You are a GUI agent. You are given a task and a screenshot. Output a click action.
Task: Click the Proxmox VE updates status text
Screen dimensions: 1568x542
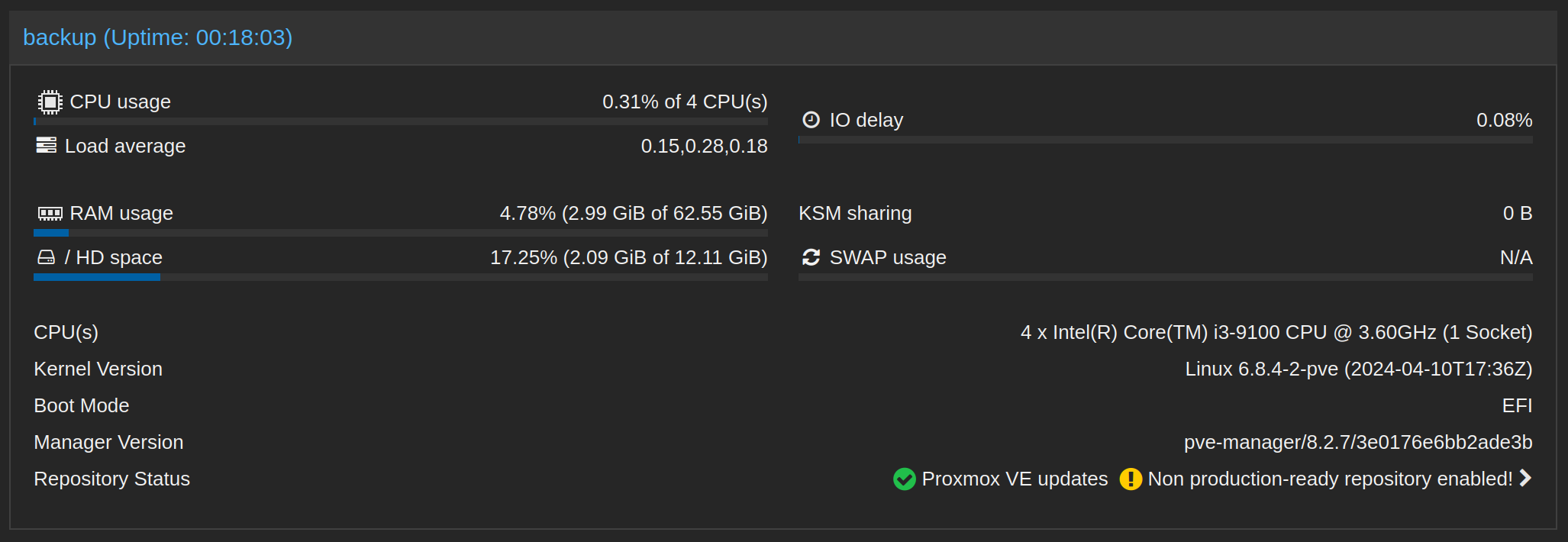(x=1015, y=479)
